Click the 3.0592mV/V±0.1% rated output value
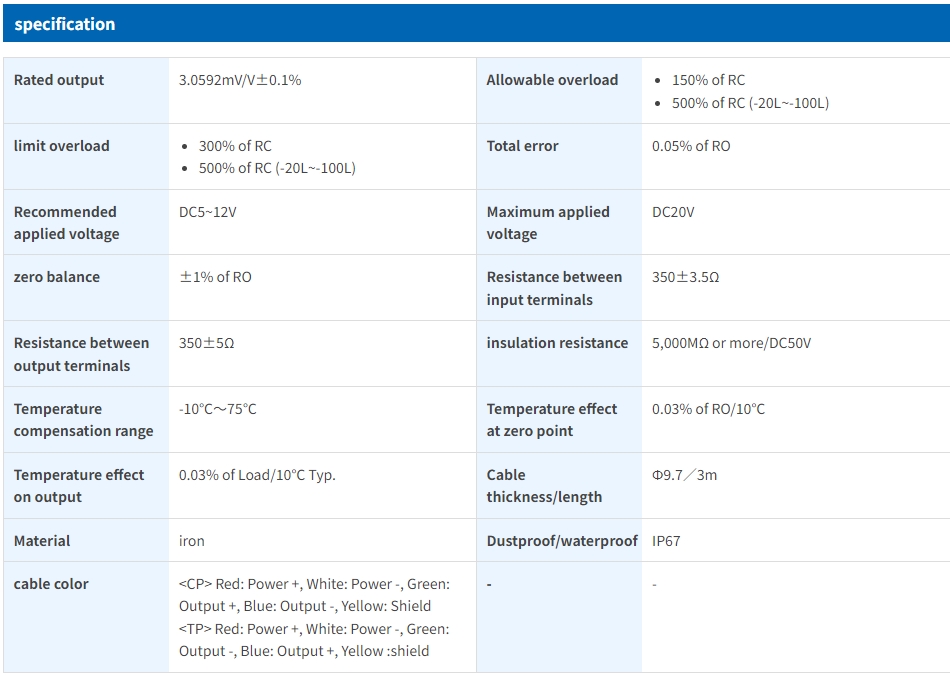Image resolution: width=950 pixels, height=680 pixels. 240,80
